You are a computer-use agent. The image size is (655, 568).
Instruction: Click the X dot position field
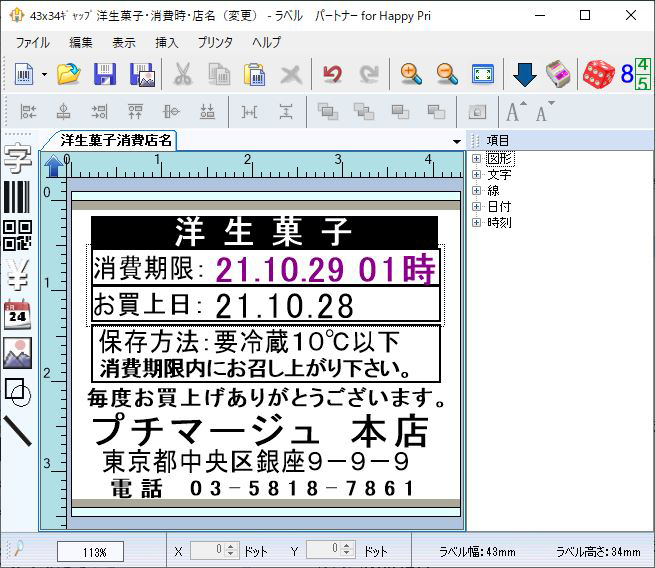pos(215,549)
